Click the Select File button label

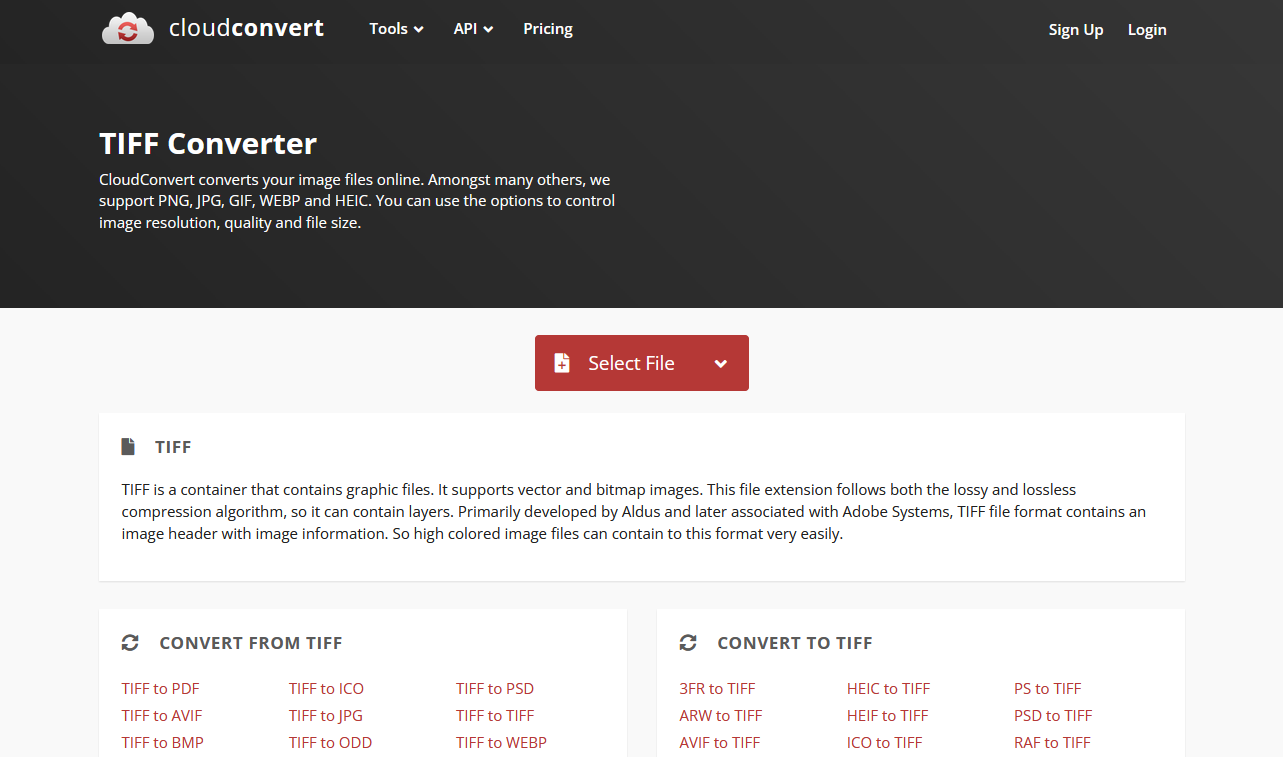(631, 363)
